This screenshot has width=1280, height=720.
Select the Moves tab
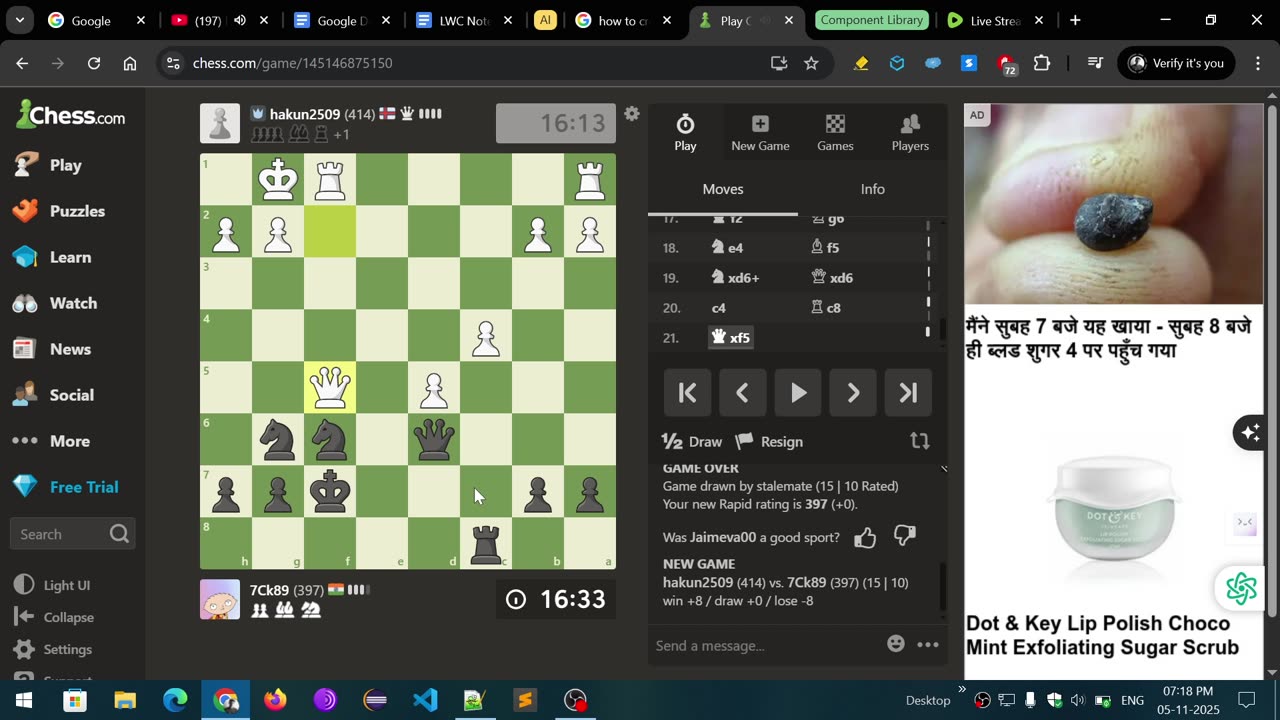[723, 189]
